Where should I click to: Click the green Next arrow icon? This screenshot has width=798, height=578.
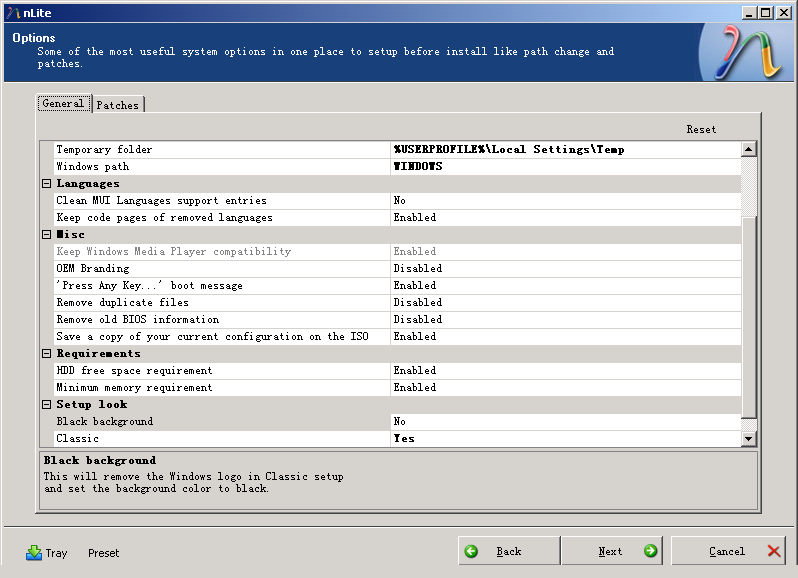pyautogui.click(x=650, y=551)
